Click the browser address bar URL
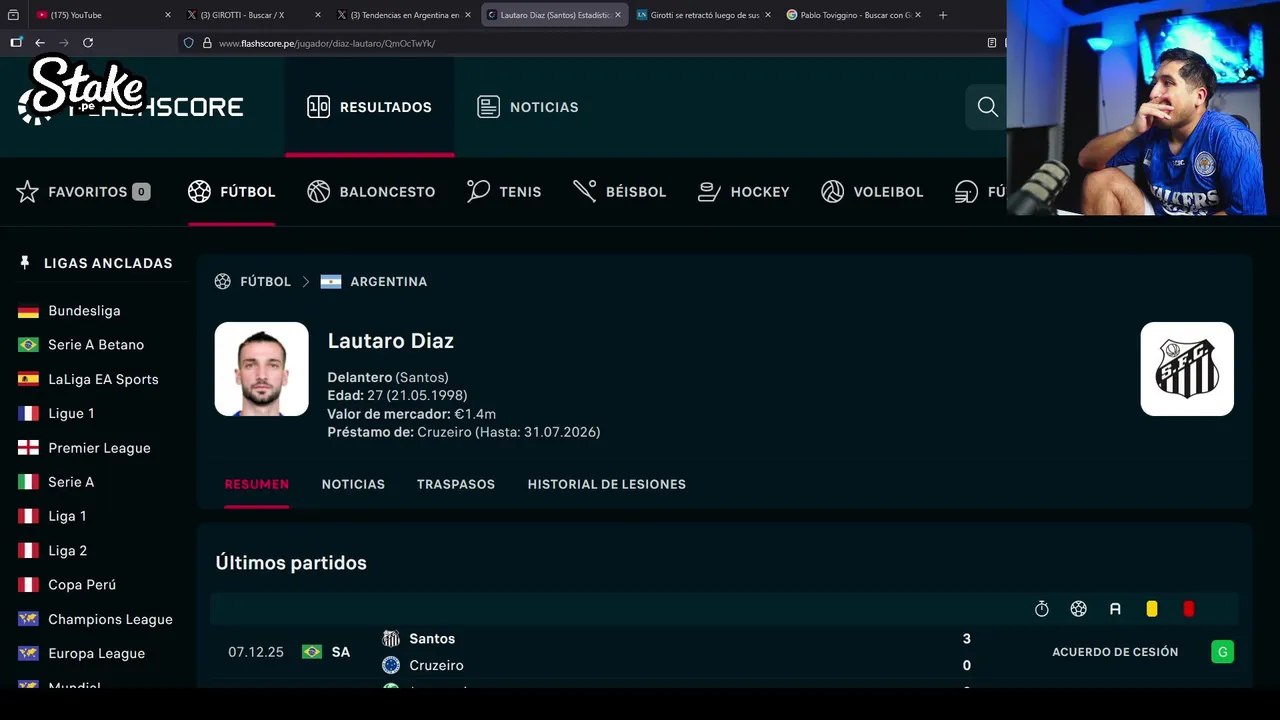Image resolution: width=1280 pixels, height=720 pixels. click(x=327, y=43)
